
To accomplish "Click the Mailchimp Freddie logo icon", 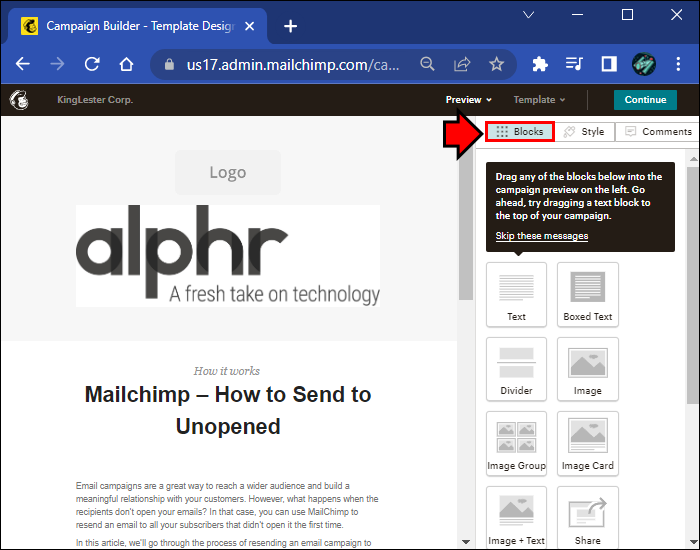I will [x=19, y=100].
